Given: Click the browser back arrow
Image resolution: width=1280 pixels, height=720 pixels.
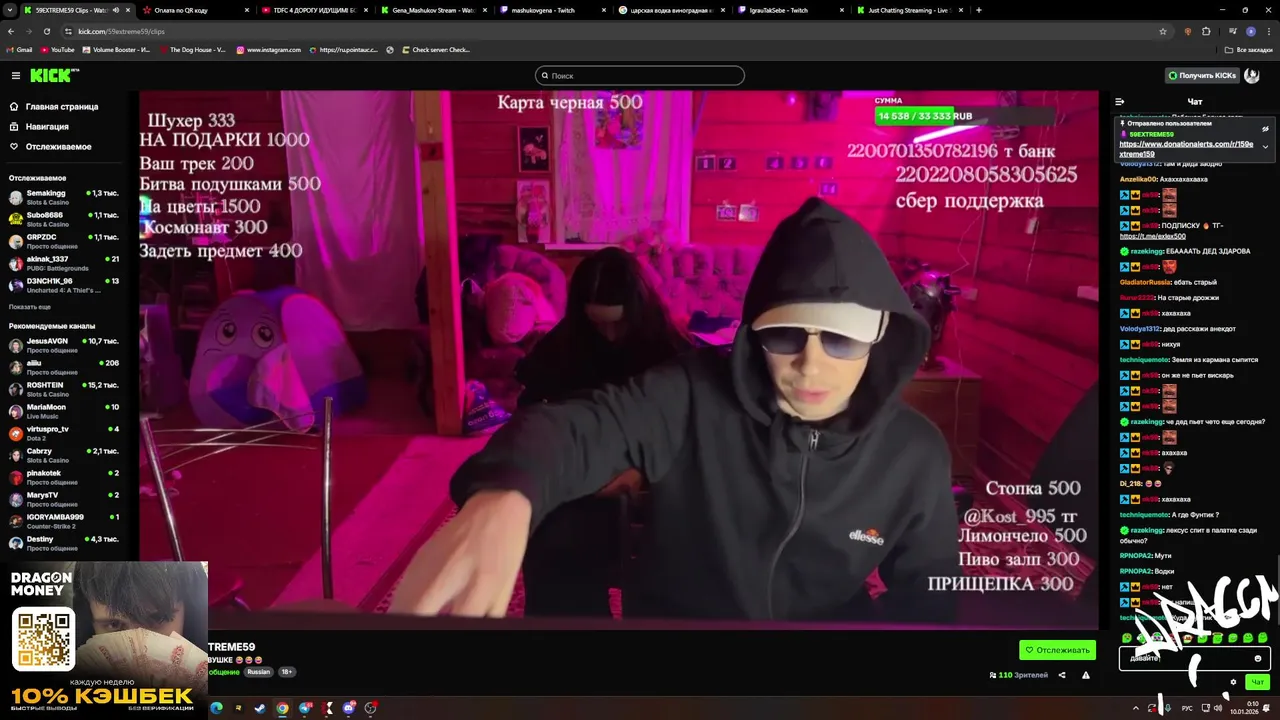Looking at the screenshot, I should [11, 31].
